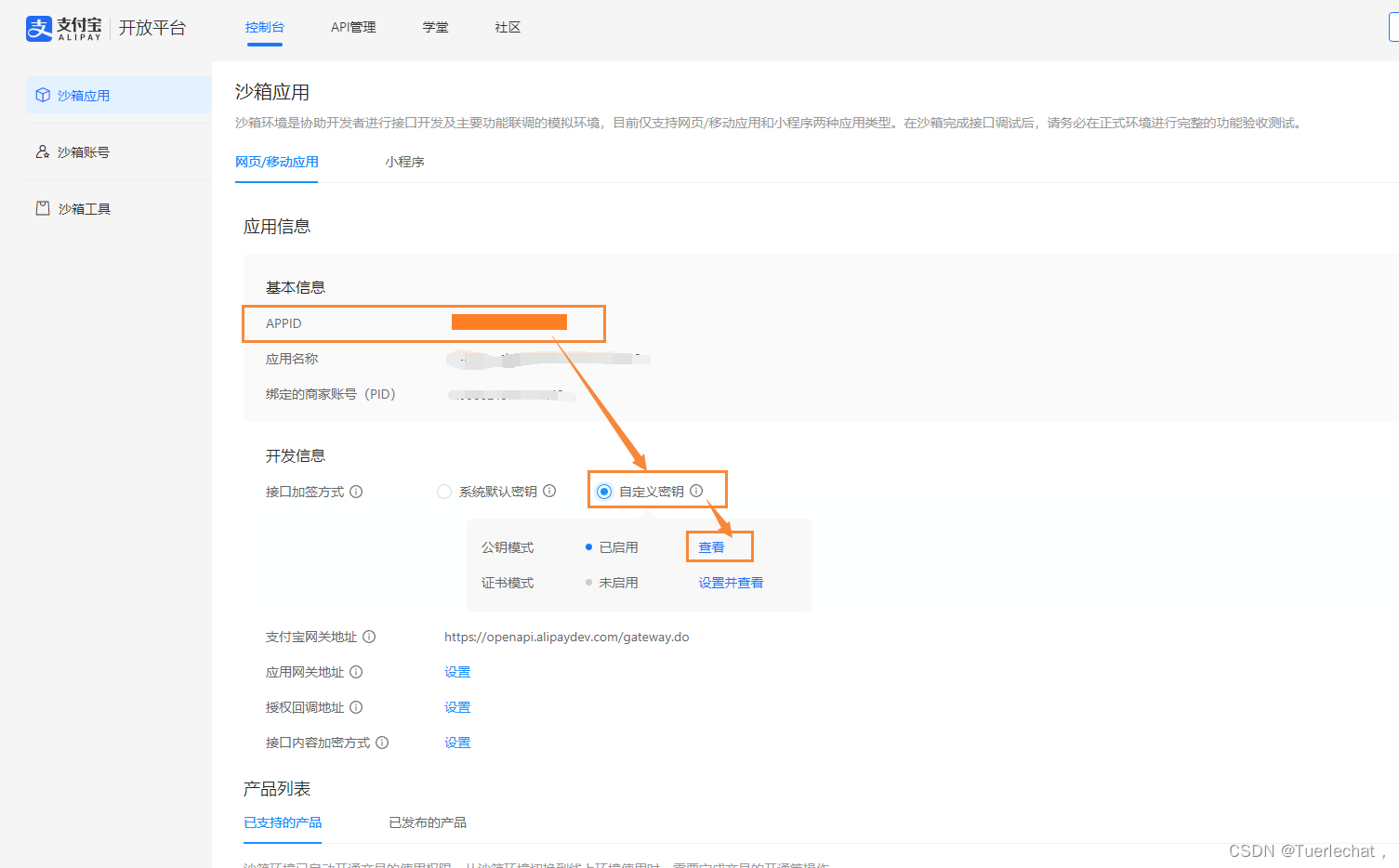Screen dimensions: 1399x868
Task: Select the 系统默认密钥 radio button
Action: (444, 492)
